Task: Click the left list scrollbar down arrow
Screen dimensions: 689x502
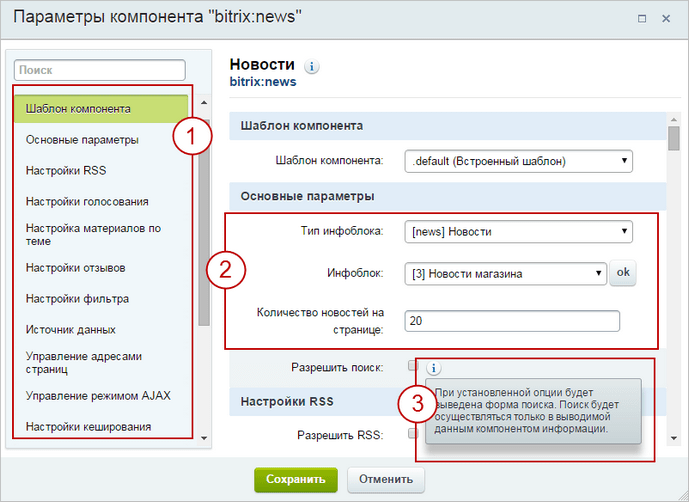Action: 203,438
